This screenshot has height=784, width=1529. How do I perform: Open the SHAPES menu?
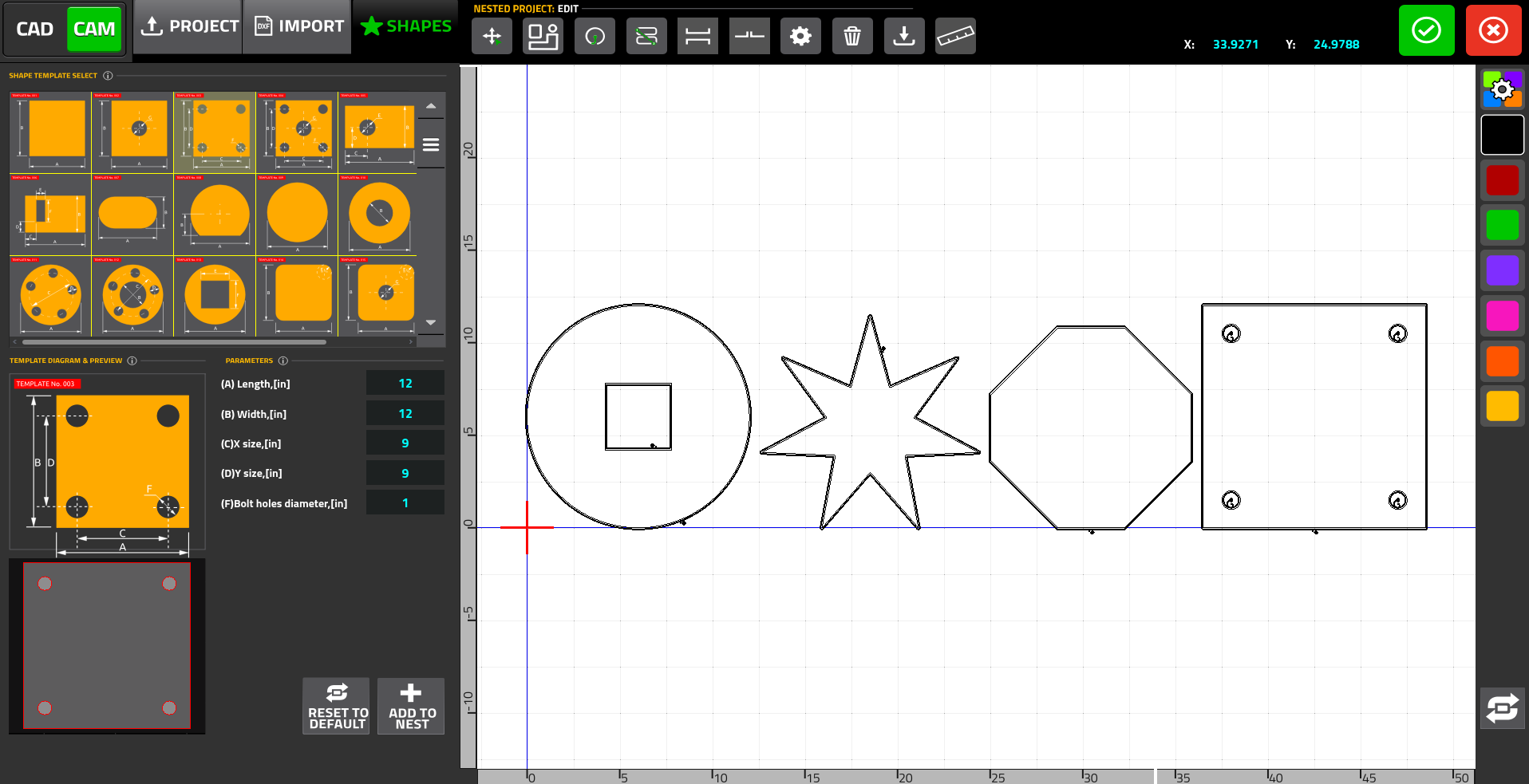coord(405,26)
